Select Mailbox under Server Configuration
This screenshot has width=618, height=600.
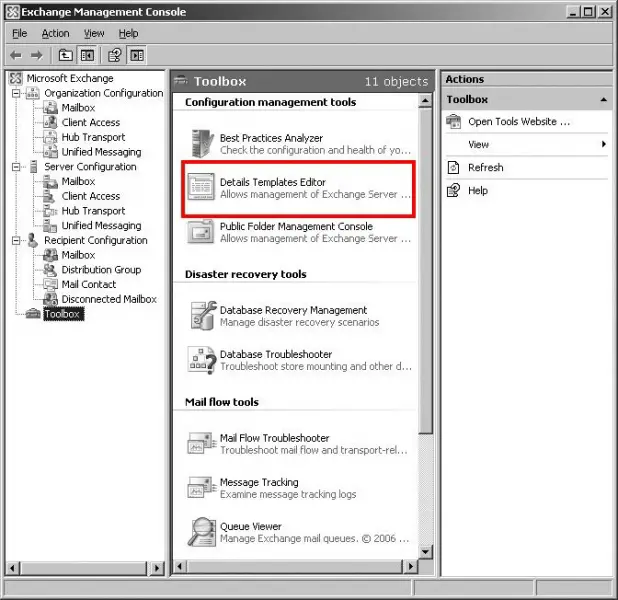pyautogui.click(x=78, y=181)
